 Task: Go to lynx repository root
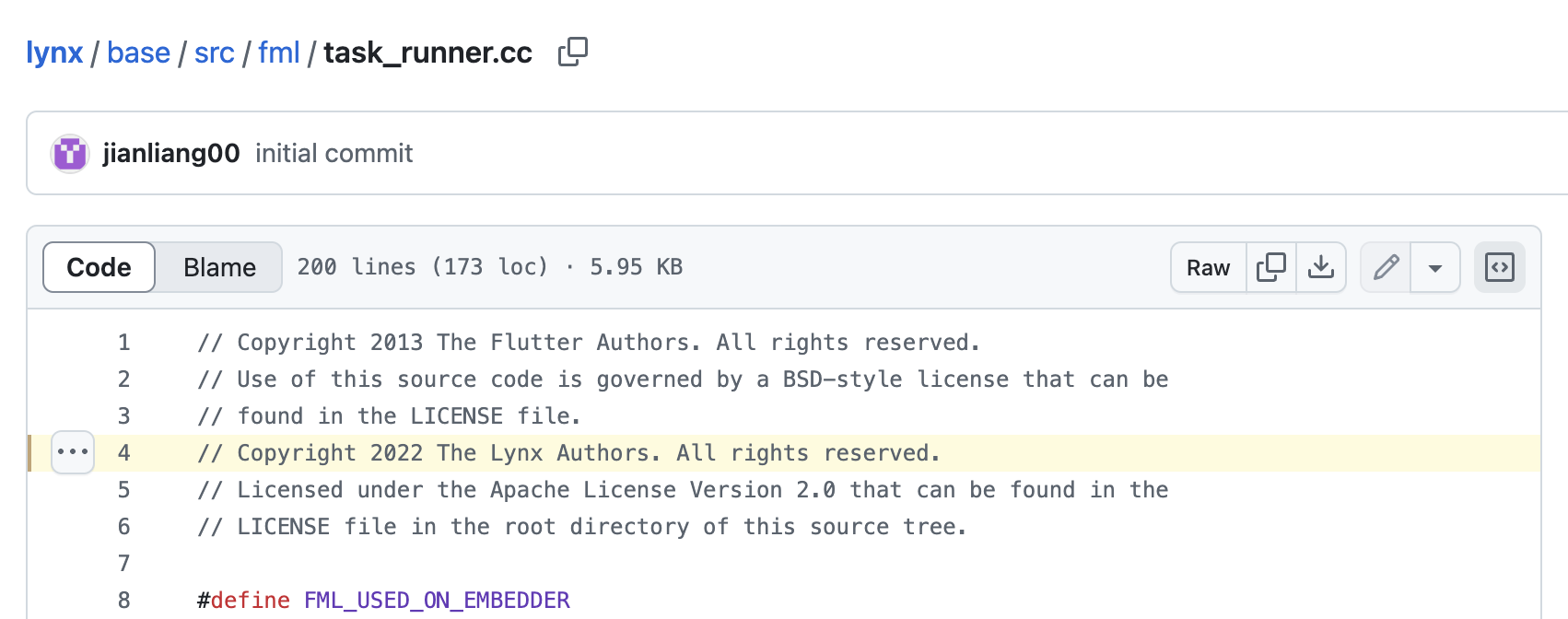coord(54,53)
